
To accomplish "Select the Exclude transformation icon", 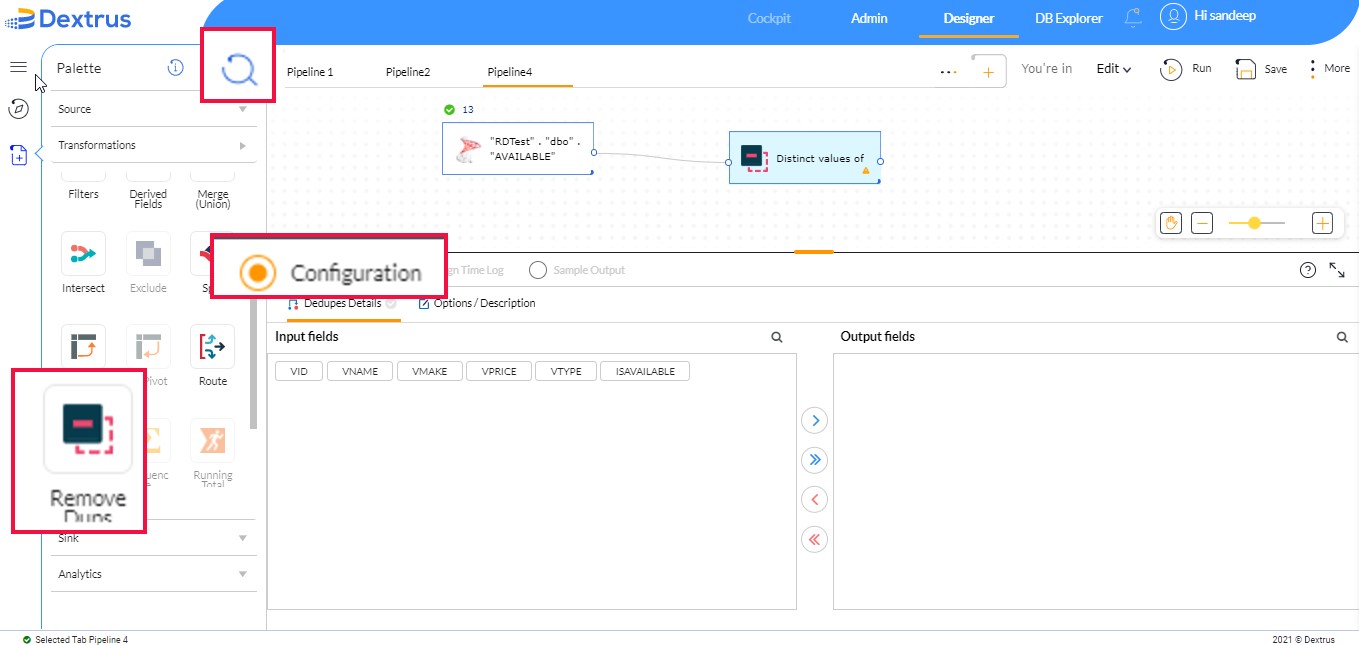I will coord(148,255).
